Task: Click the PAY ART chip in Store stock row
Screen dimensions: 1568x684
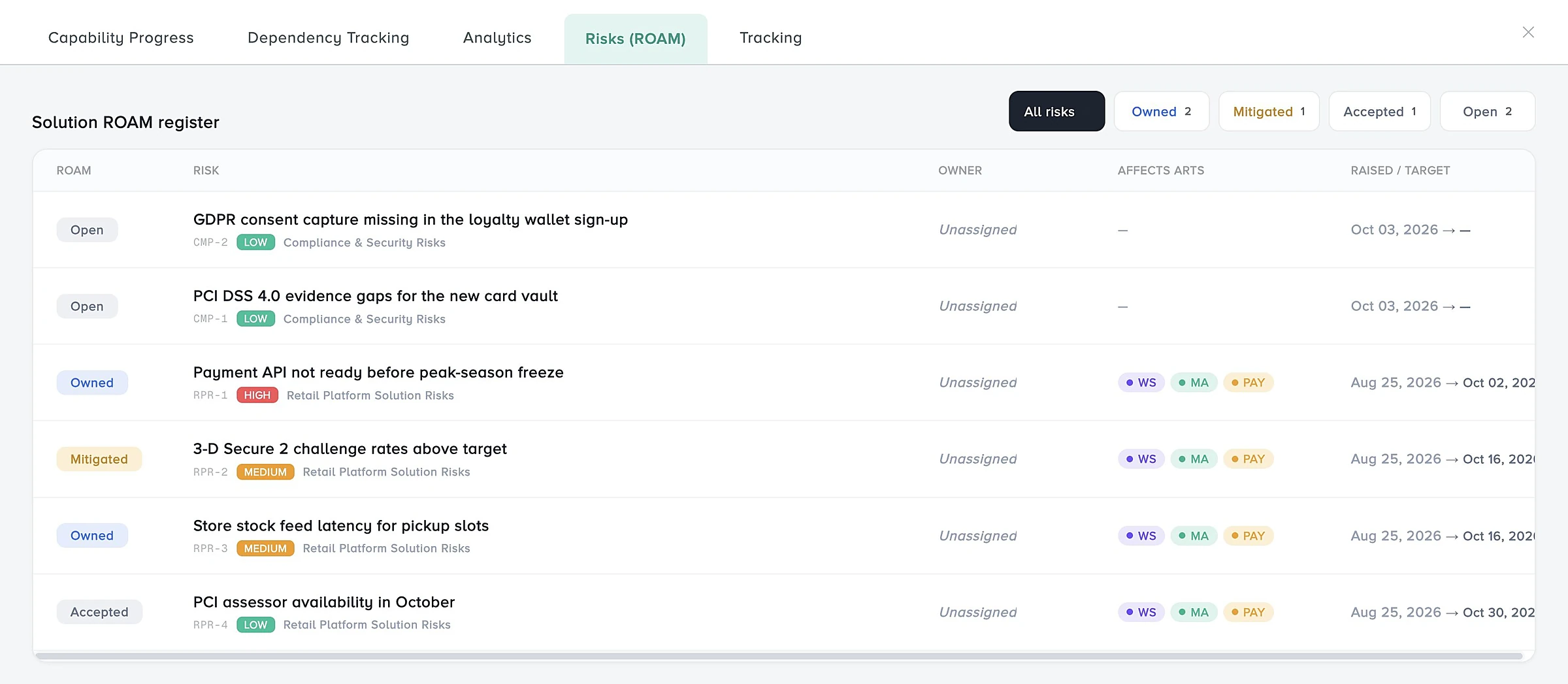Action: (1249, 536)
